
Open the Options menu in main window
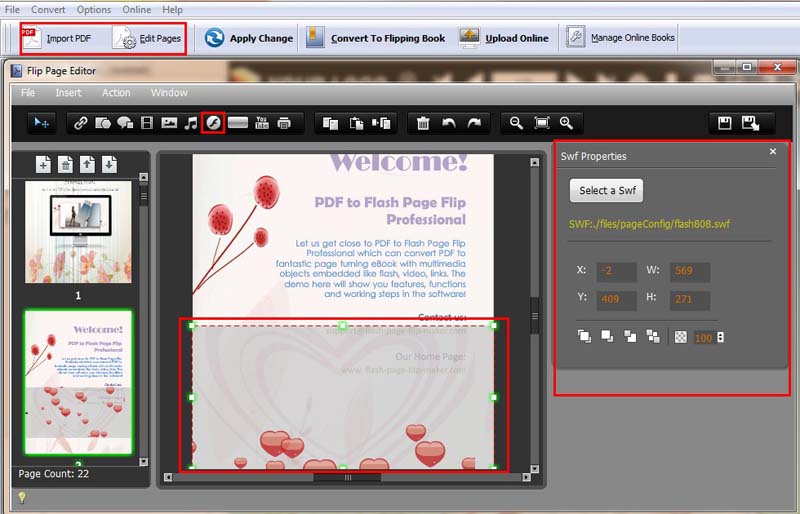(x=94, y=9)
